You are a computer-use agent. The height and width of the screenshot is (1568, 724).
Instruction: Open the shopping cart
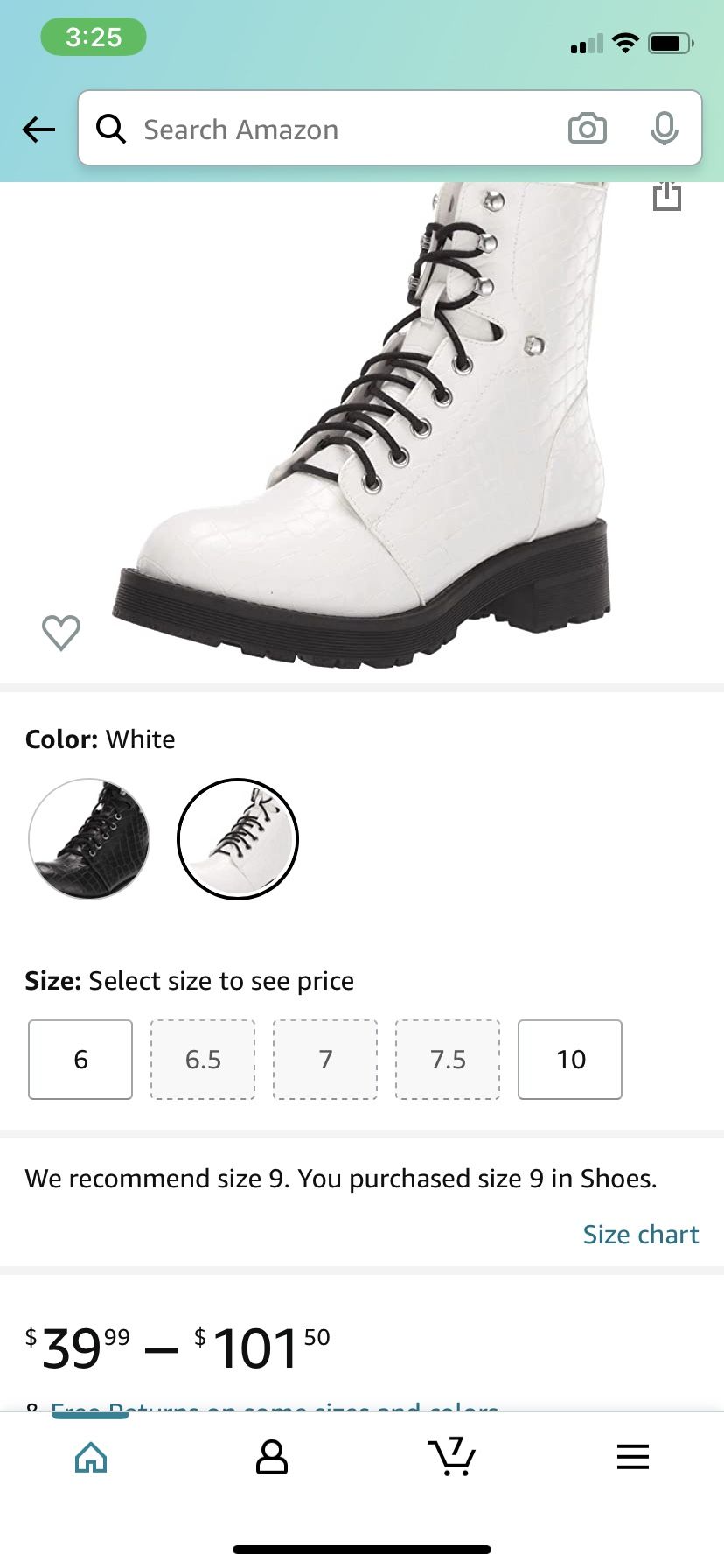[x=452, y=1457]
